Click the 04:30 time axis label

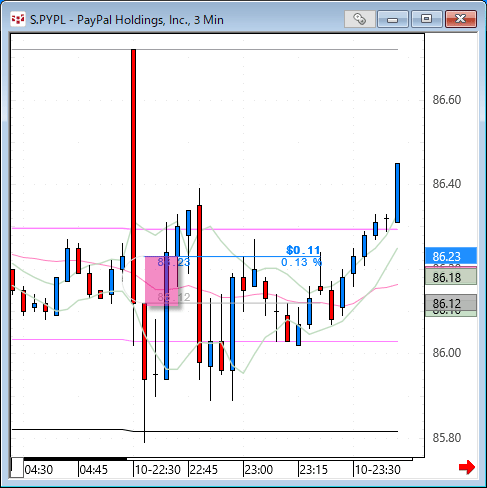39,470
